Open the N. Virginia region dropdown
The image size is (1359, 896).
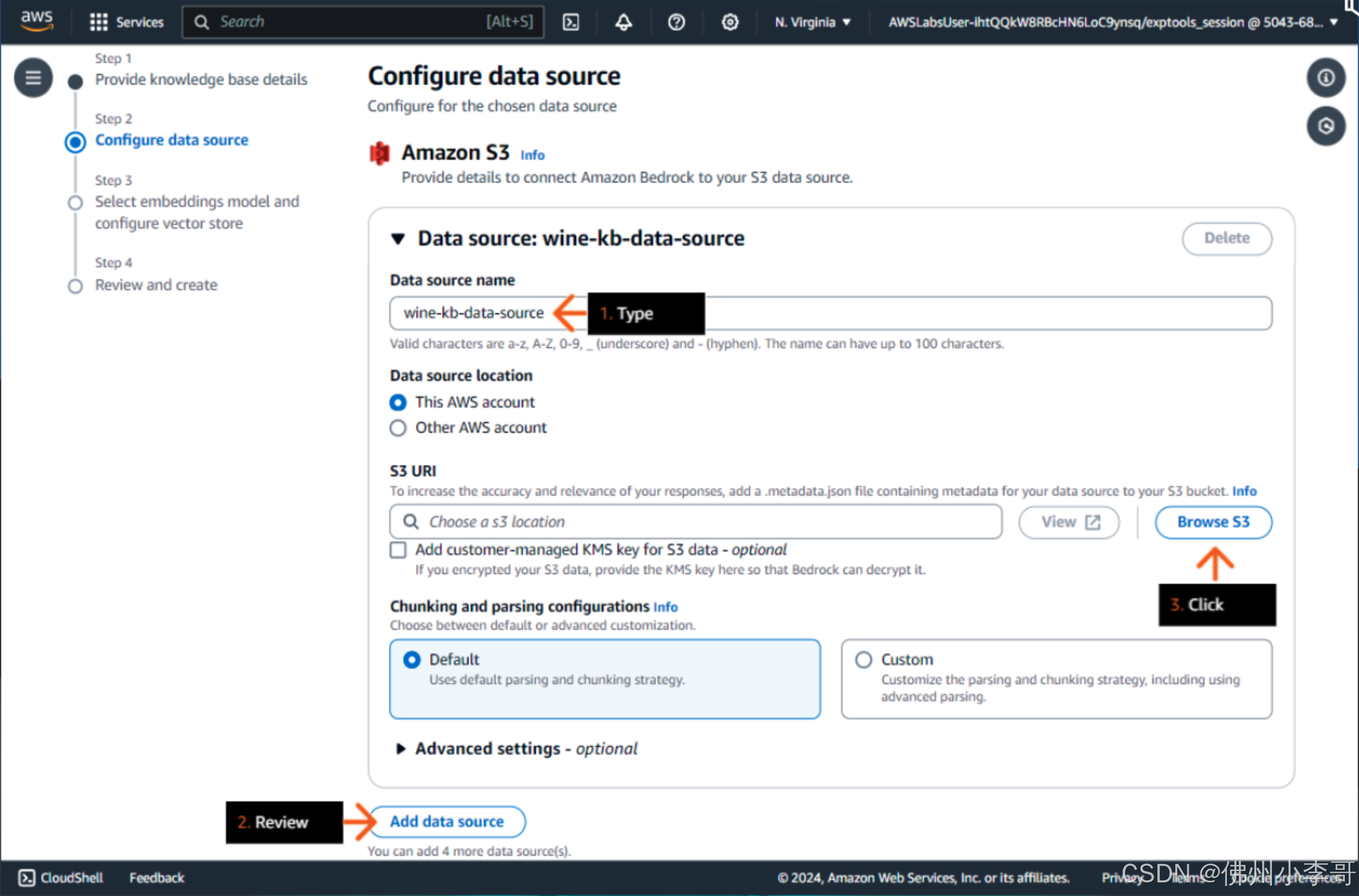tap(812, 22)
